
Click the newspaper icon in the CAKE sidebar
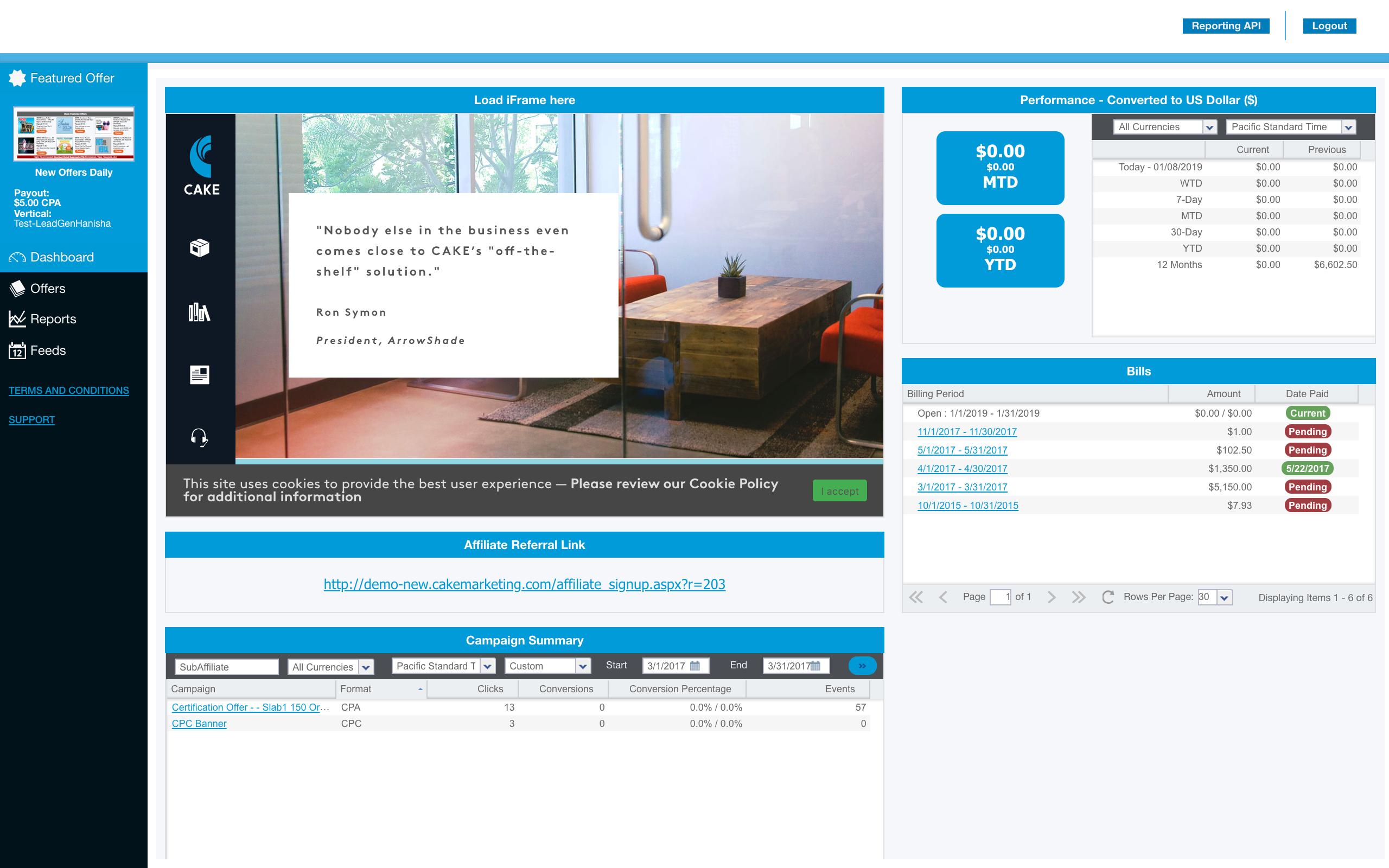199,374
